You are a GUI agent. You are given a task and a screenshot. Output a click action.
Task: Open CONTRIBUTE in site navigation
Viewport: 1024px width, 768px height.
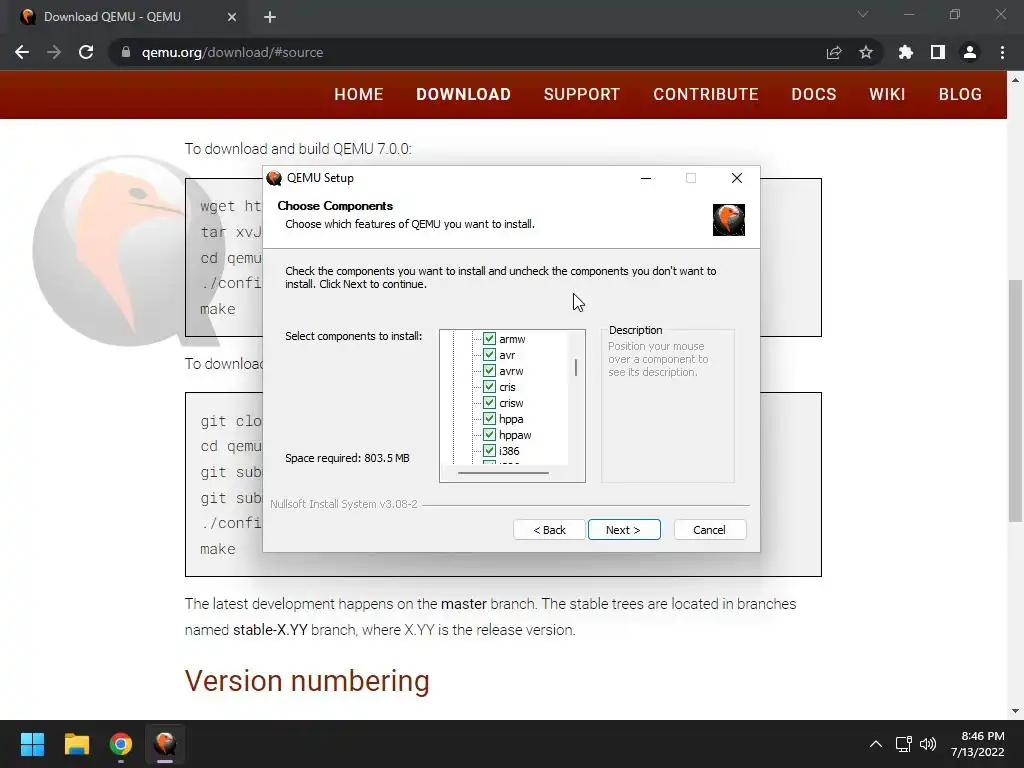(706, 94)
